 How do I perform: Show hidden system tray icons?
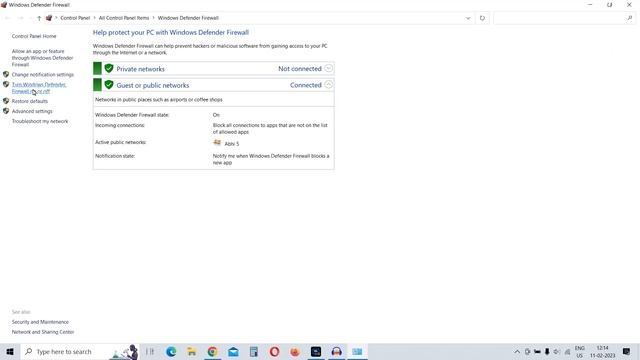coord(517,351)
